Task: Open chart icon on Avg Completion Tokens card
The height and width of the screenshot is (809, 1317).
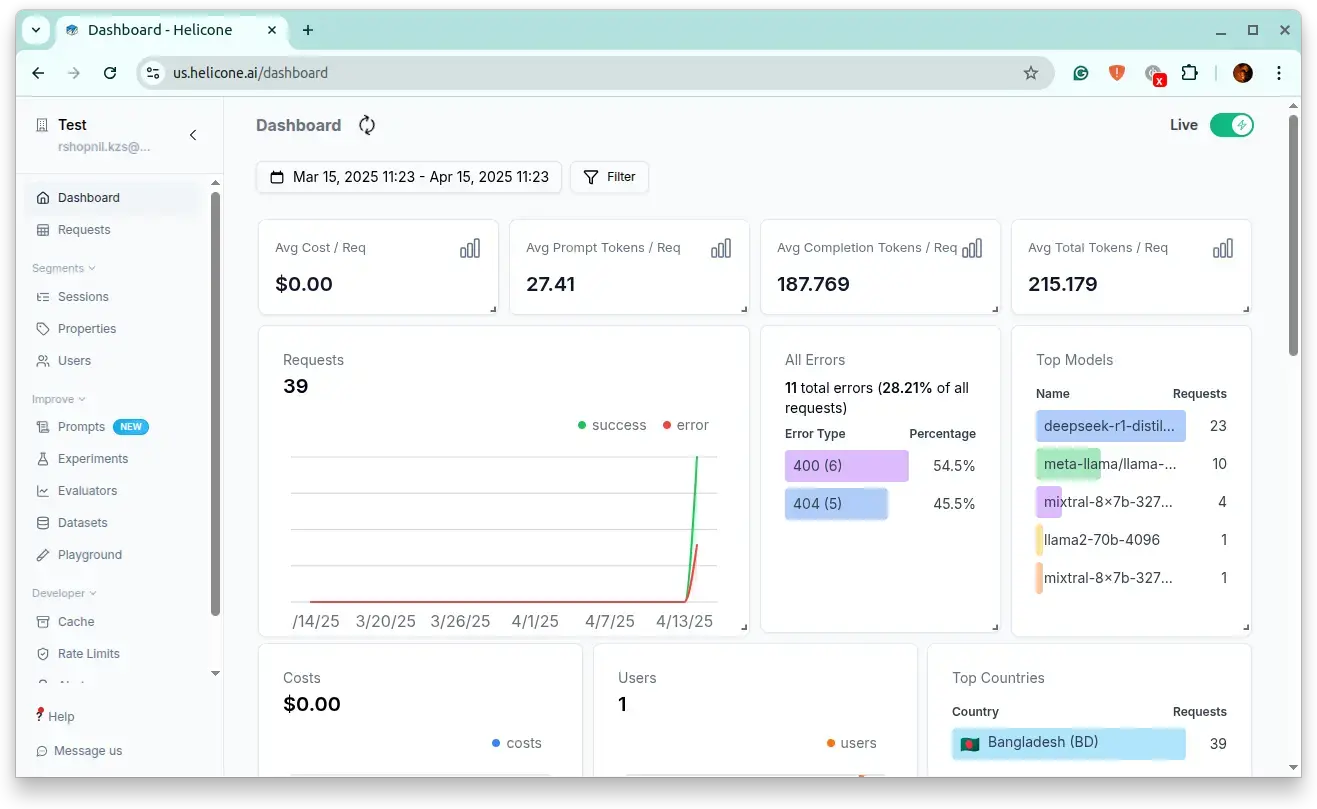Action: [972, 248]
